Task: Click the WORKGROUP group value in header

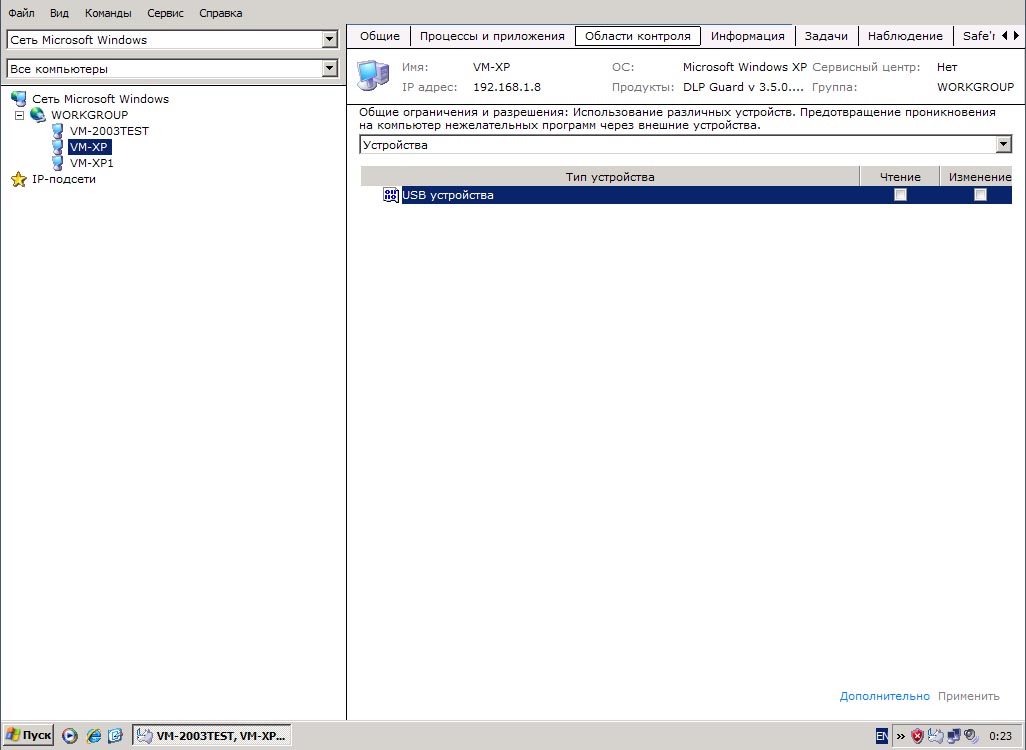Action: [975, 87]
